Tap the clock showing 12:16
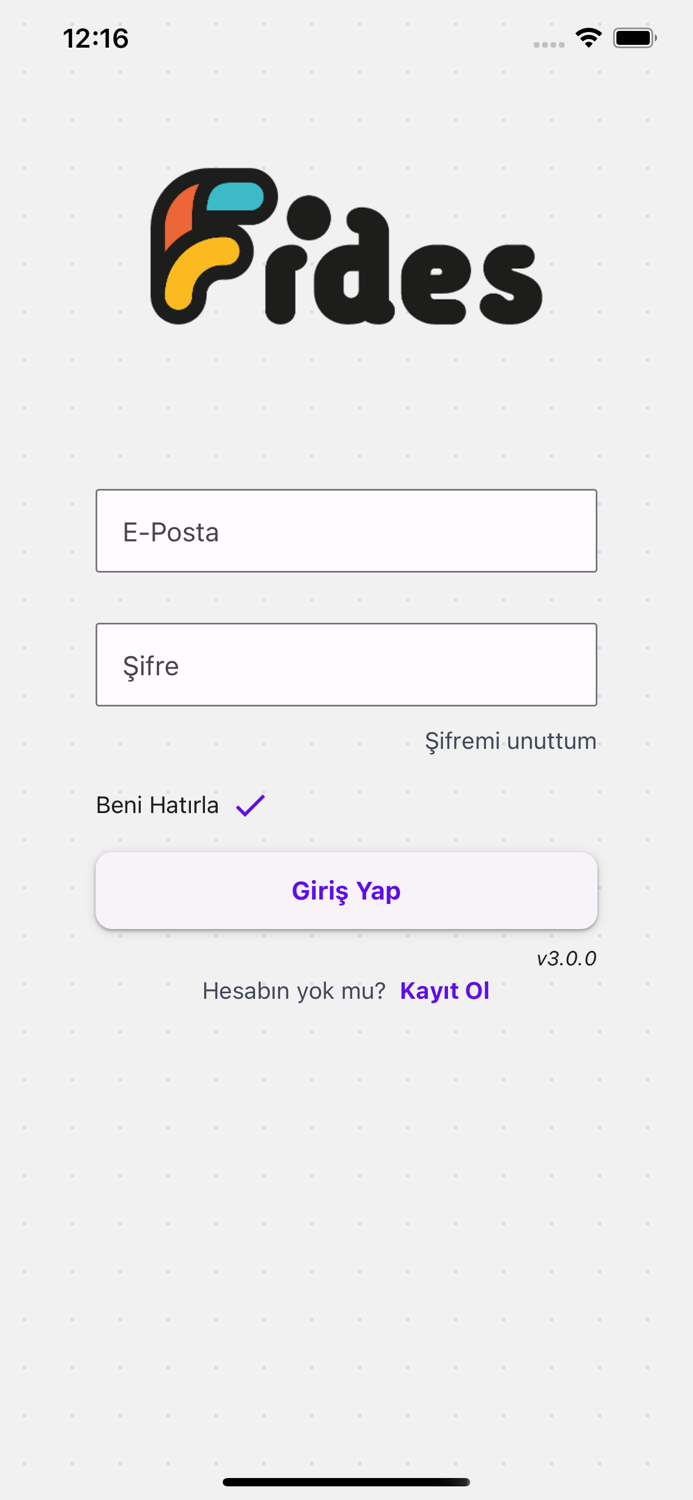This screenshot has height=1500, width=693. click(96, 38)
